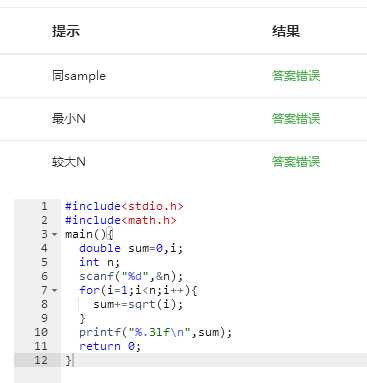This screenshot has width=367, height=383.
Task: Click the double sum=0,i; statement
Action: (131, 248)
